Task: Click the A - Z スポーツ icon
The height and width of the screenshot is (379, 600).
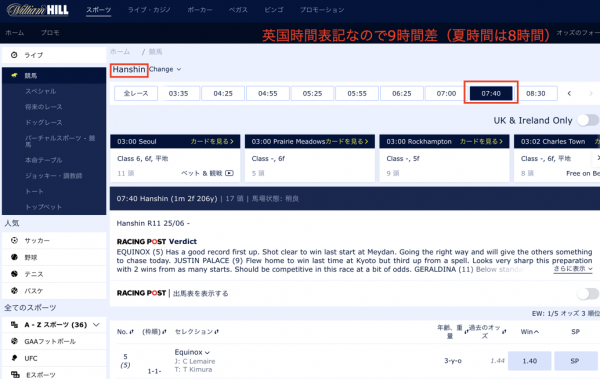Action: point(15,325)
